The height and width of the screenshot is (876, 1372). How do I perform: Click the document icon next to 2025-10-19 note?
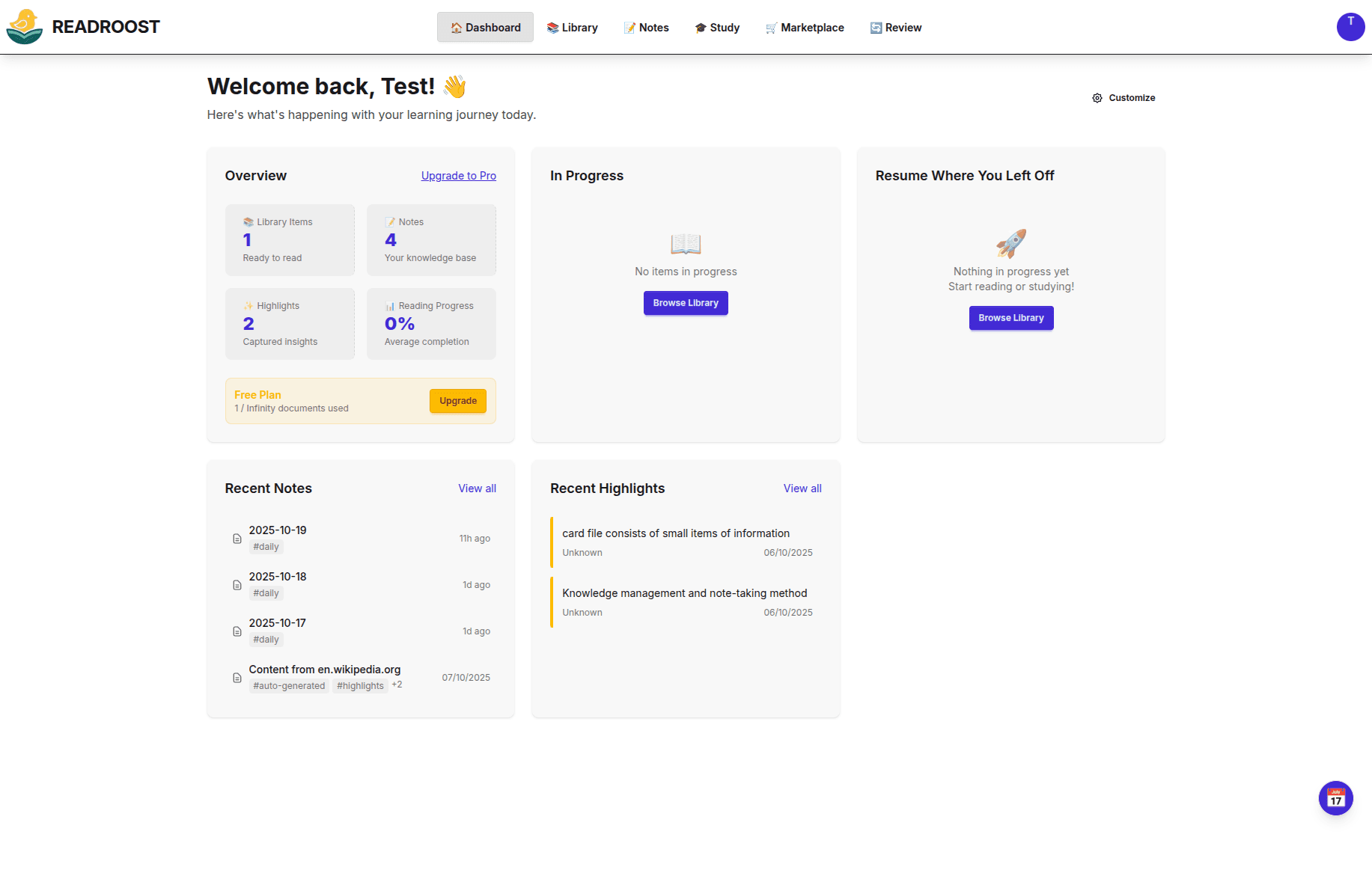[x=237, y=538]
